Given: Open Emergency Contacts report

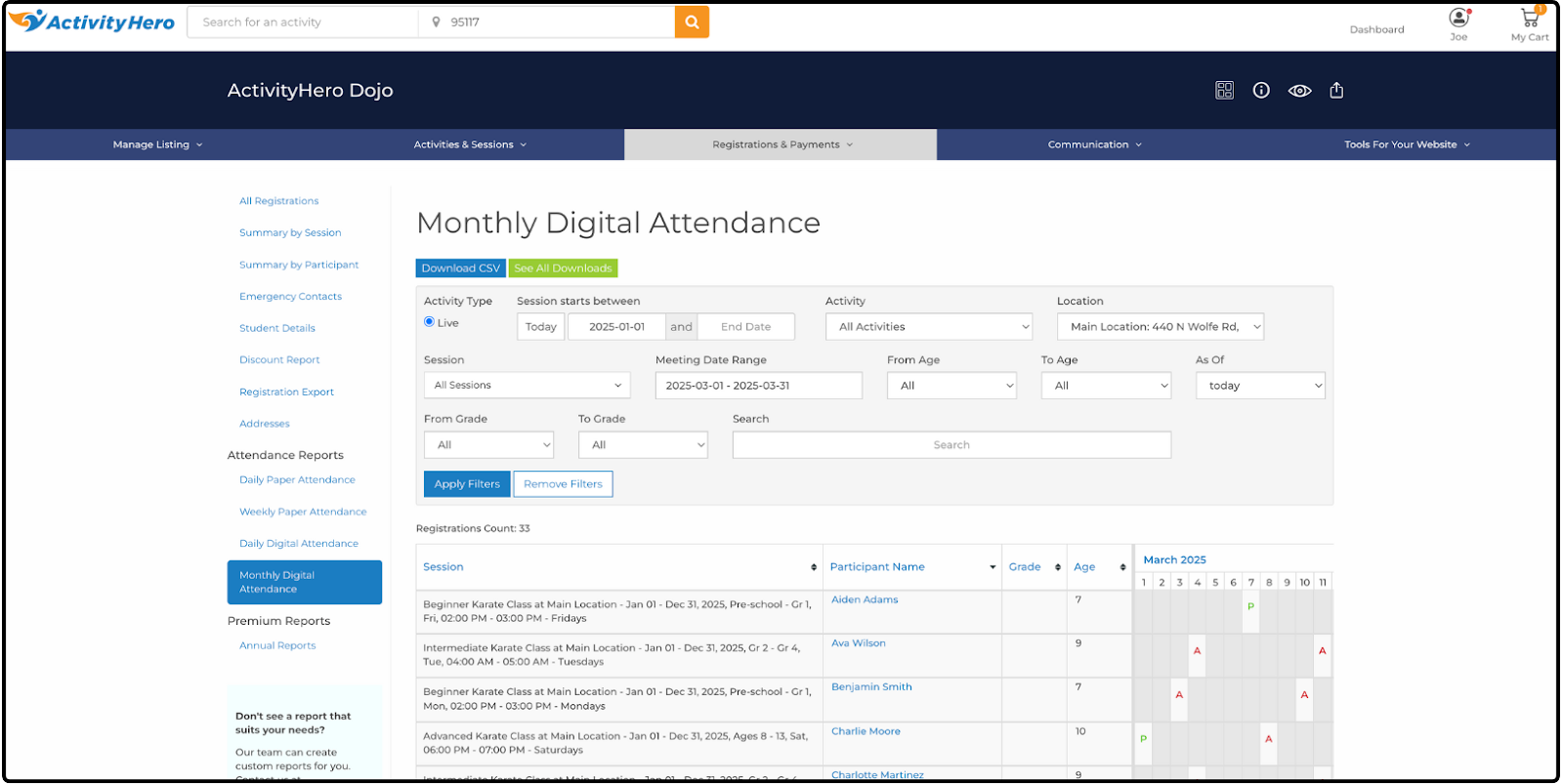Looking at the screenshot, I should coord(290,297).
